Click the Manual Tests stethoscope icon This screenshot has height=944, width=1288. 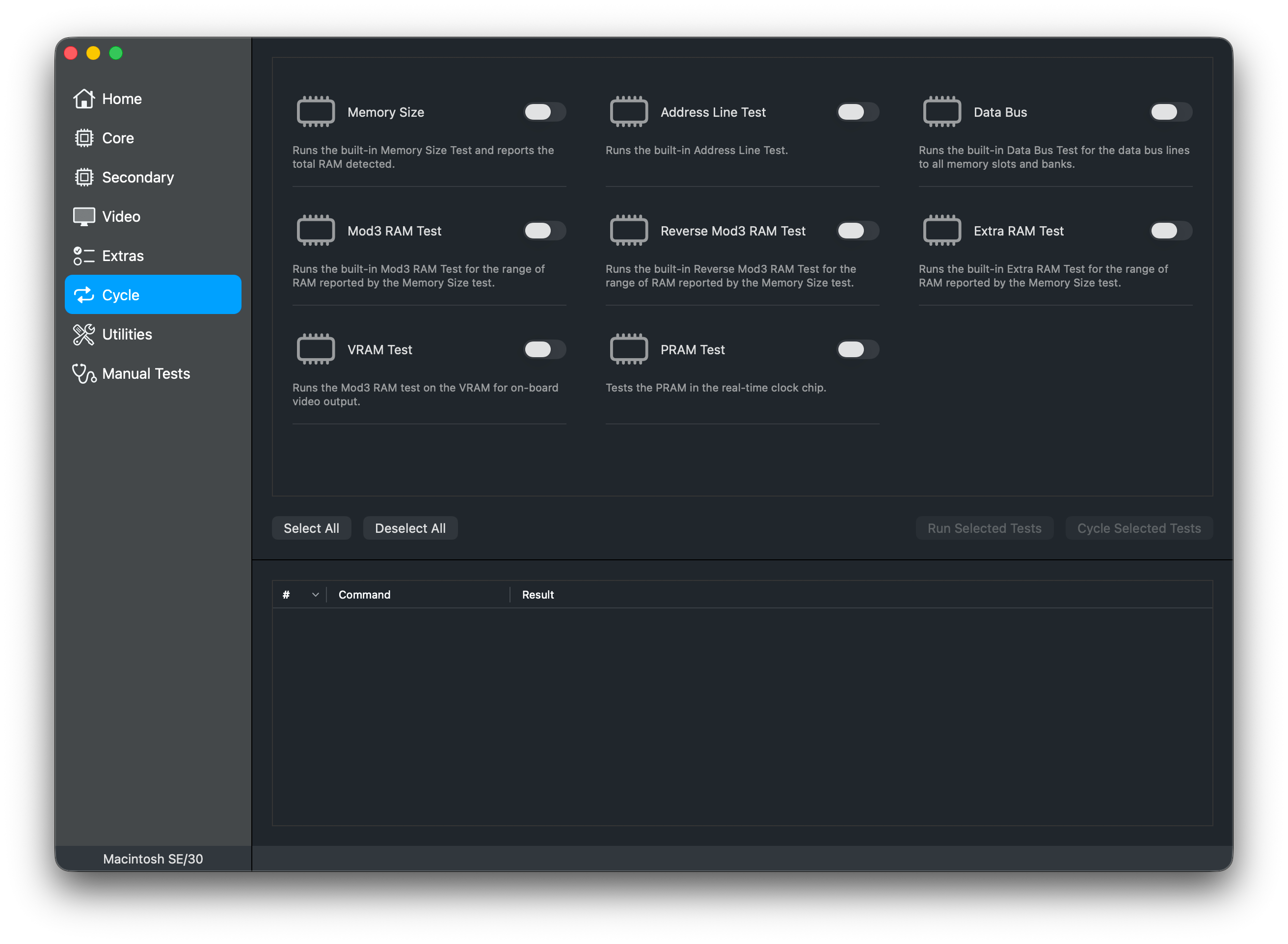click(x=83, y=374)
